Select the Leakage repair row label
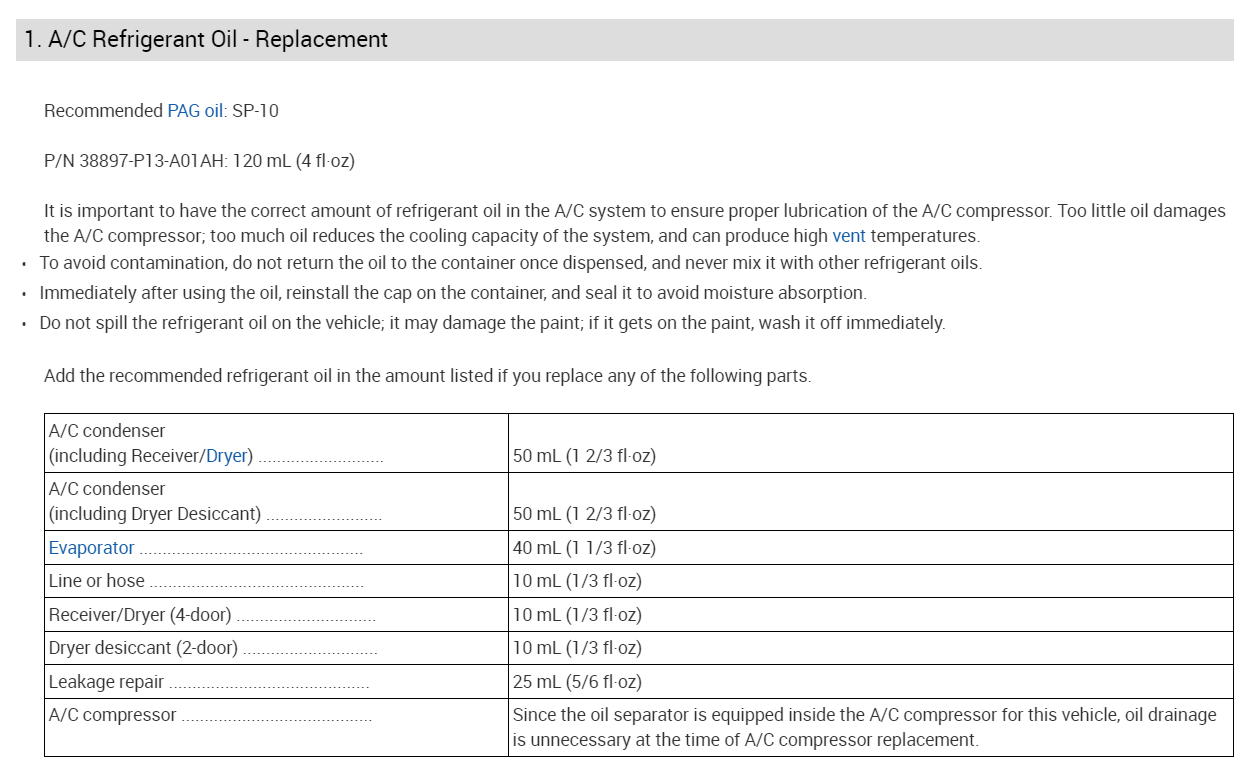Image resolution: width=1252 pixels, height=770 pixels. coord(107,682)
